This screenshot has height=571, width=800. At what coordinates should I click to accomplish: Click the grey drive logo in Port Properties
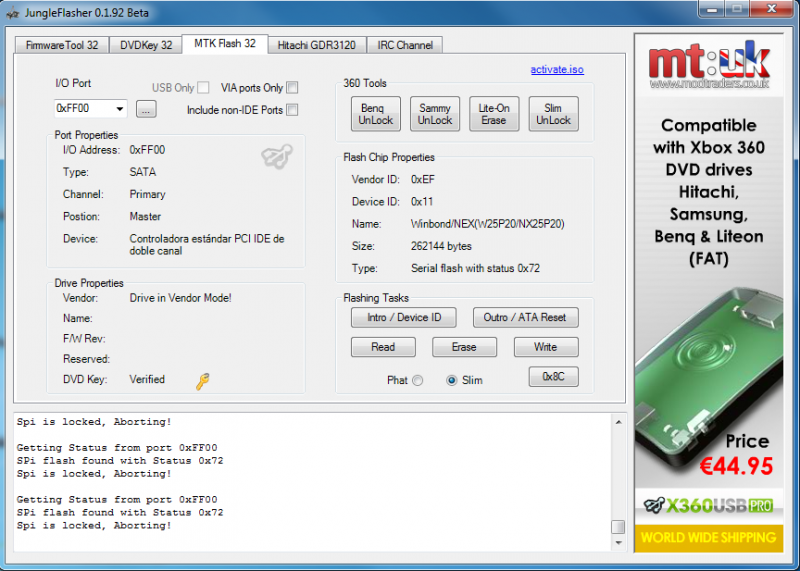[277, 156]
